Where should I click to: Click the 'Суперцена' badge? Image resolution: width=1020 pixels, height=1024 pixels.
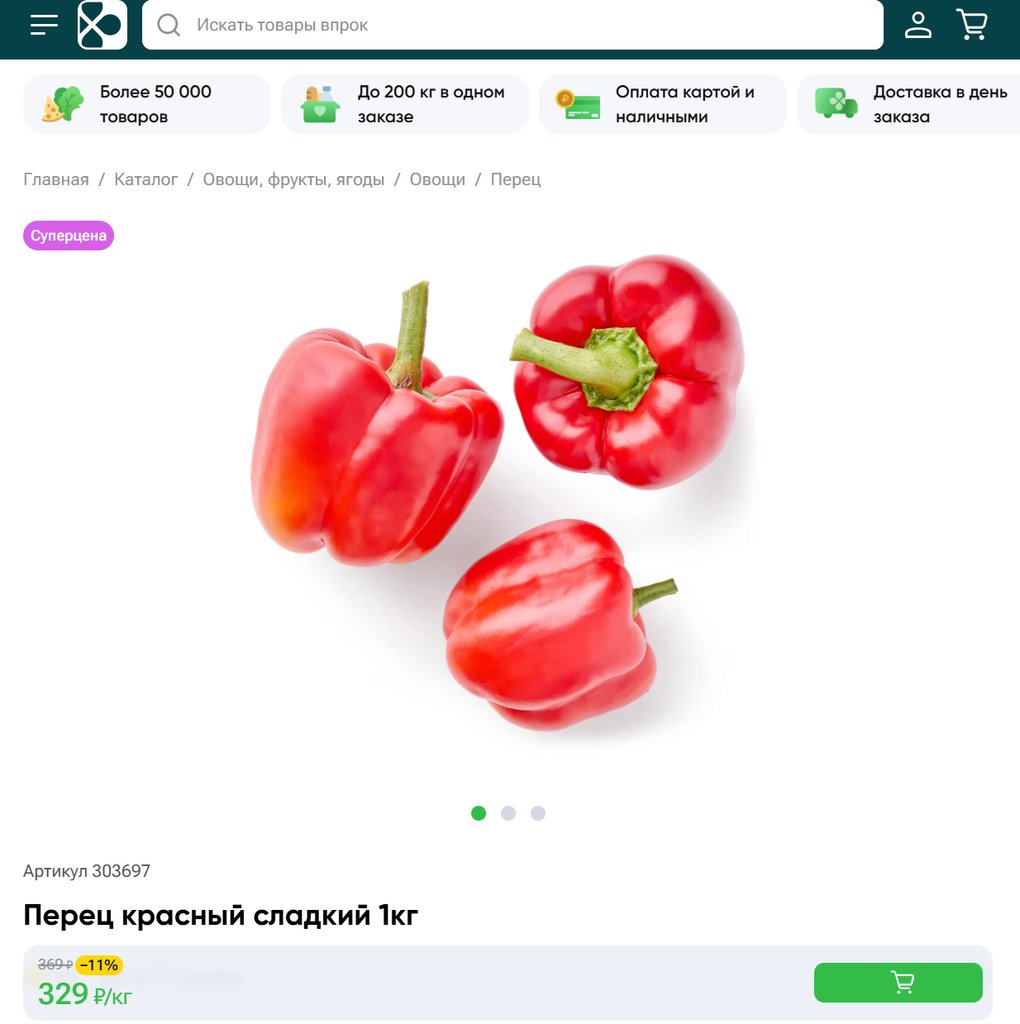[x=69, y=236]
